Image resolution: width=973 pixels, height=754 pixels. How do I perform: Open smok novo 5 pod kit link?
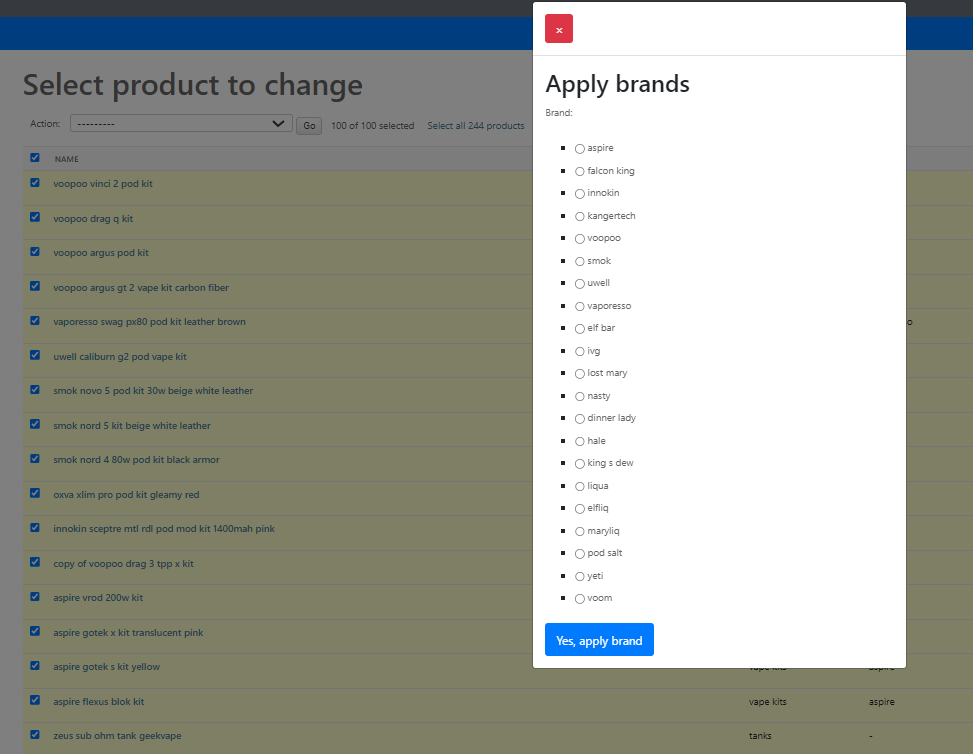pos(153,391)
